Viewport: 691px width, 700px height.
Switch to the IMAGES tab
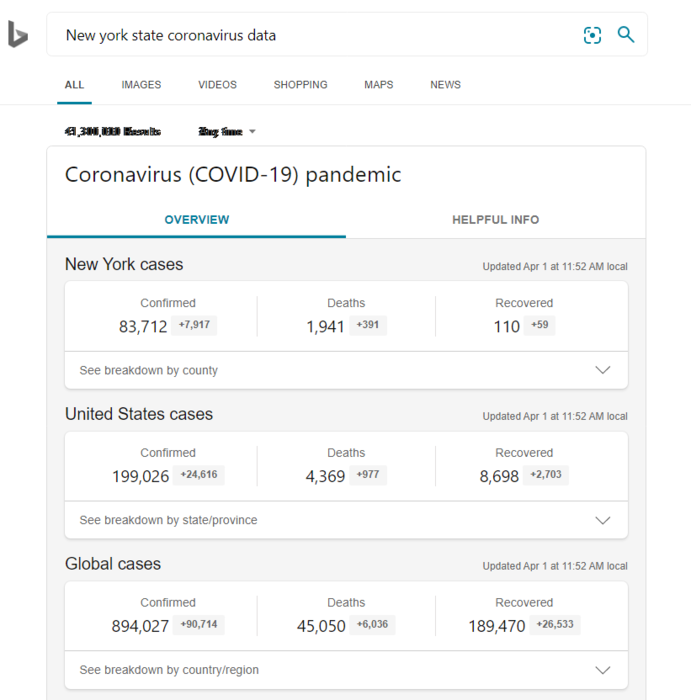pyautogui.click(x=141, y=85)
